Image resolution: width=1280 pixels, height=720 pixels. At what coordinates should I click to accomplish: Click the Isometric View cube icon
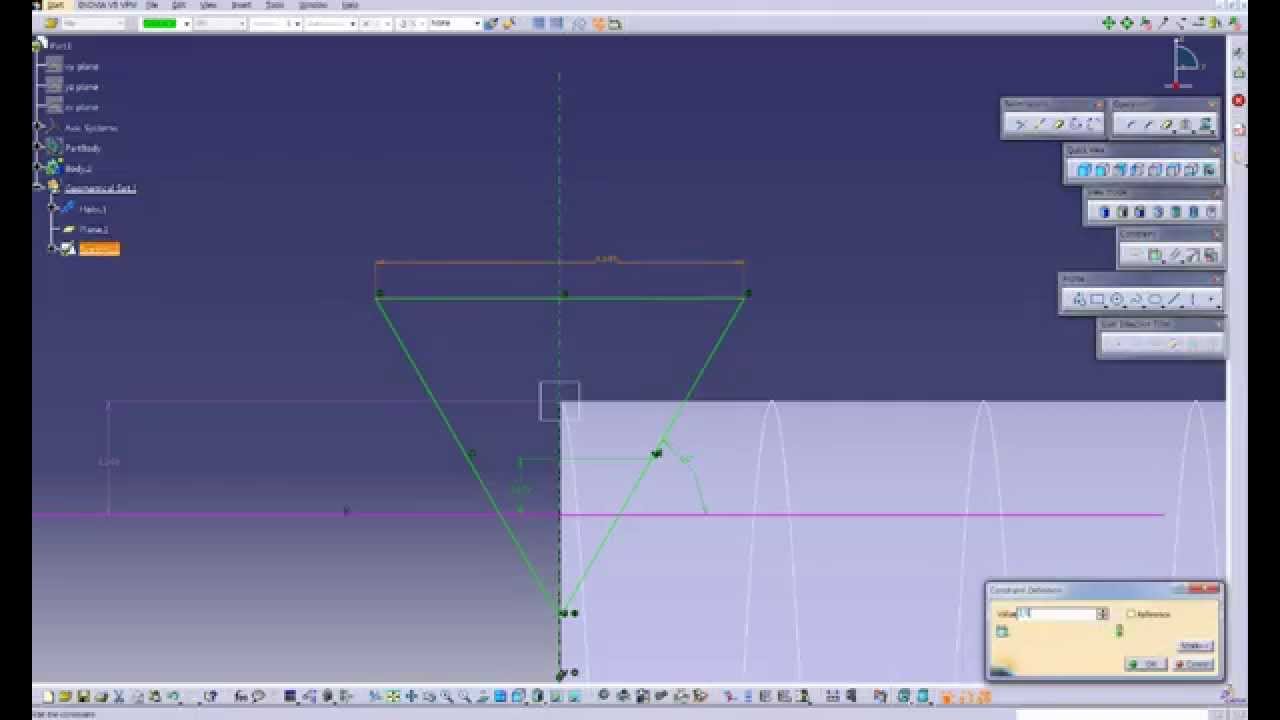click(1084, 170)
